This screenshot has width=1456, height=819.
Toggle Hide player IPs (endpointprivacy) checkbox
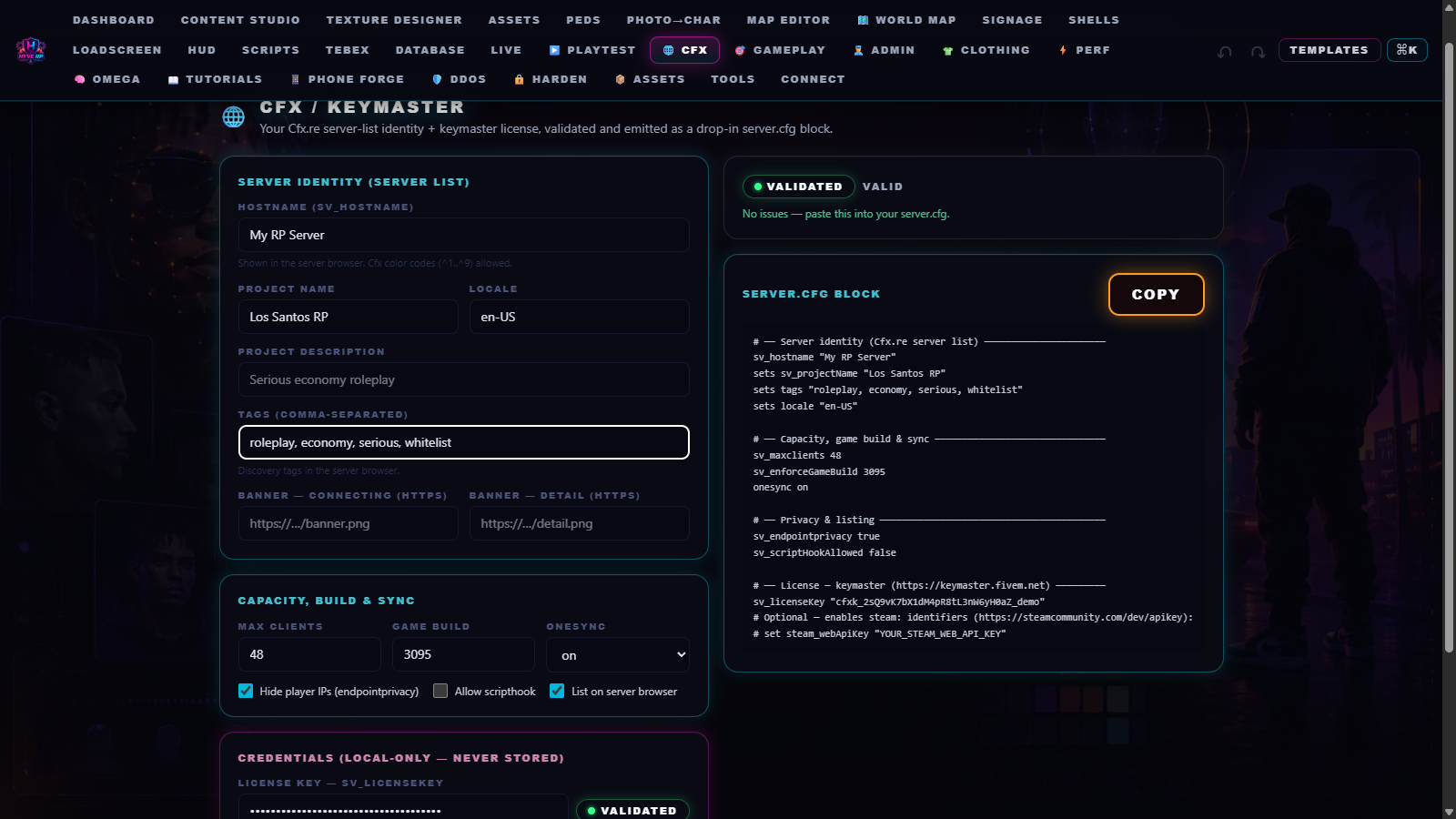[x=246, y=691]
